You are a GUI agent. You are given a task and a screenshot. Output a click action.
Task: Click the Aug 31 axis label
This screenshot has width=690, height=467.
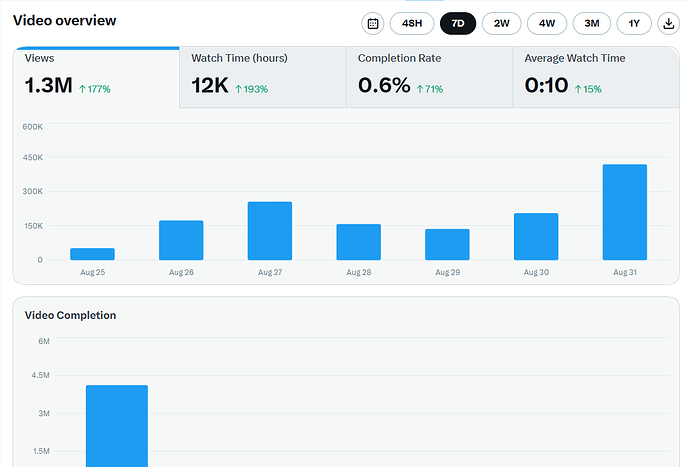pyautogui.click(x=625, y=272)
